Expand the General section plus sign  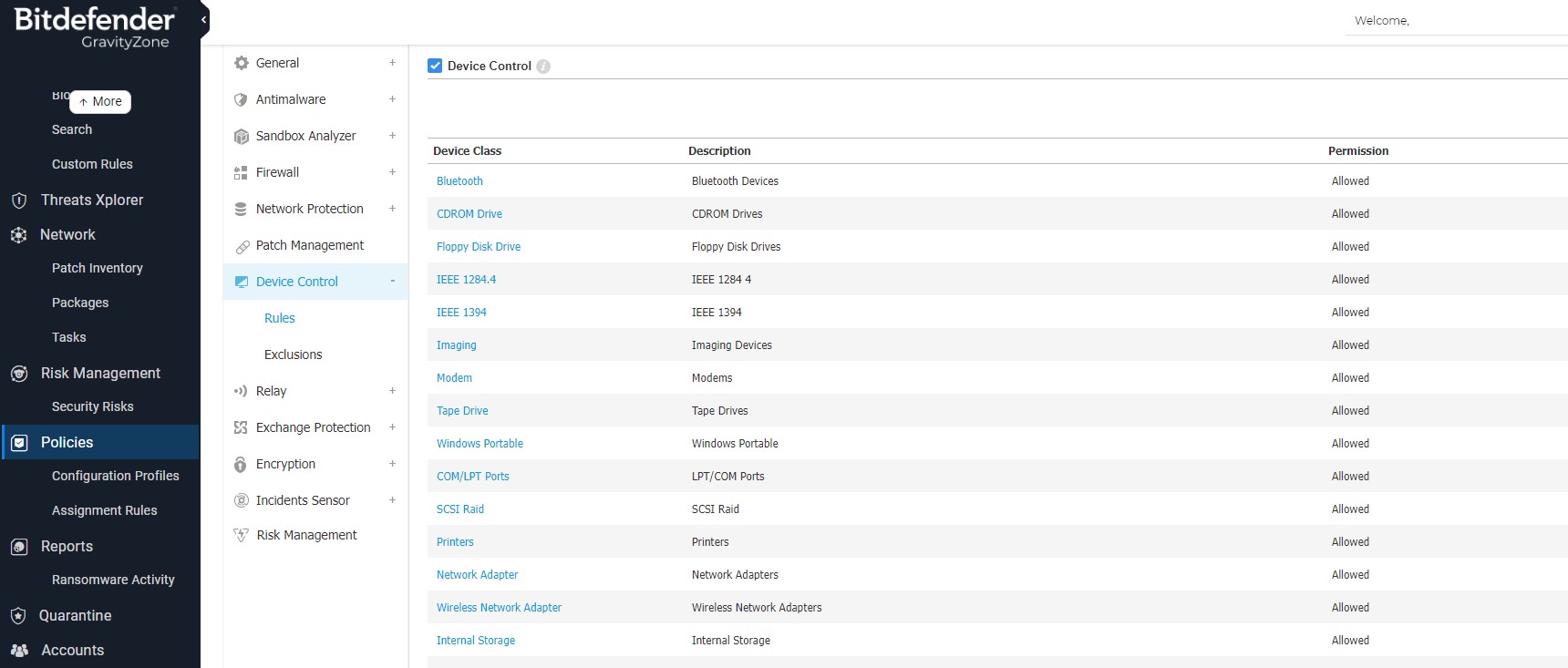[392, 63]
